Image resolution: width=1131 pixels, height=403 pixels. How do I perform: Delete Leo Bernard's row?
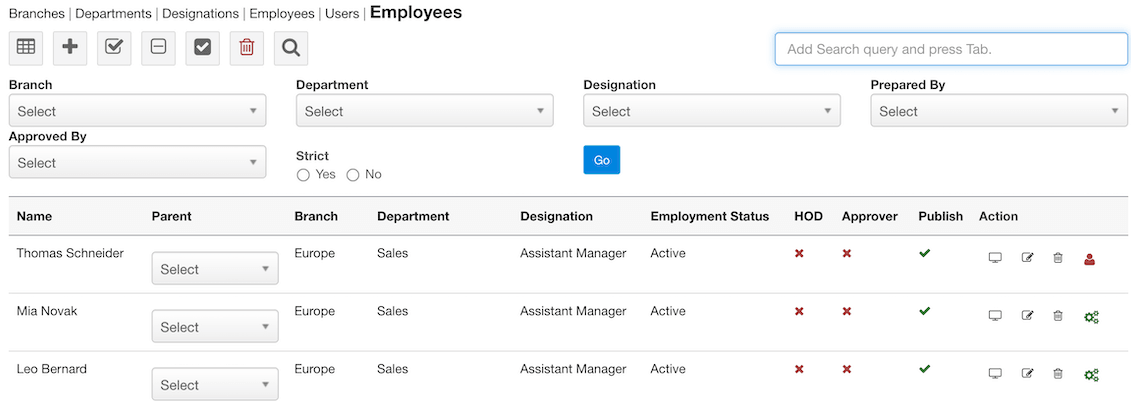click(1057, 373)
